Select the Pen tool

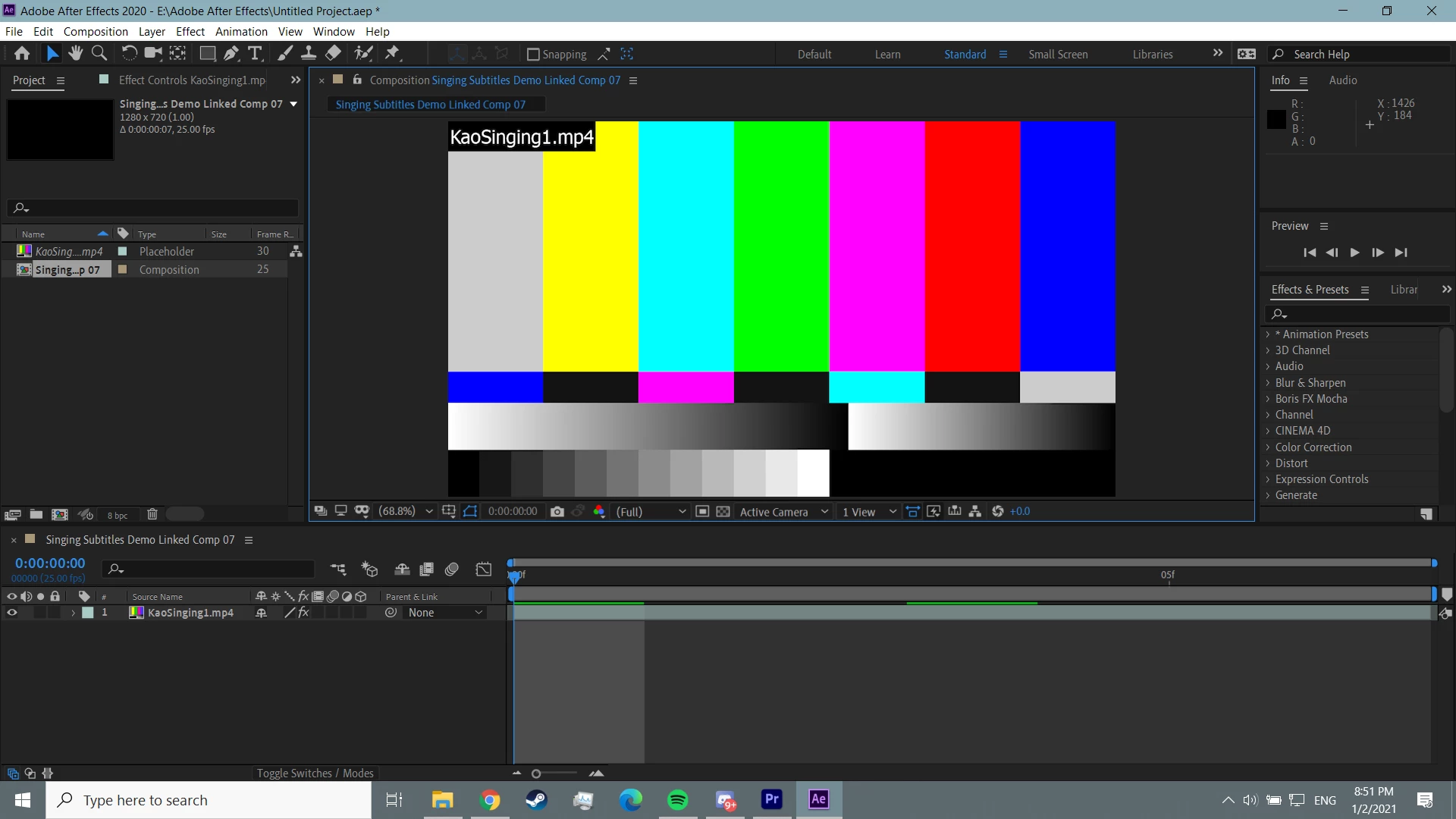pyautogui.click(x=231, y=54)
